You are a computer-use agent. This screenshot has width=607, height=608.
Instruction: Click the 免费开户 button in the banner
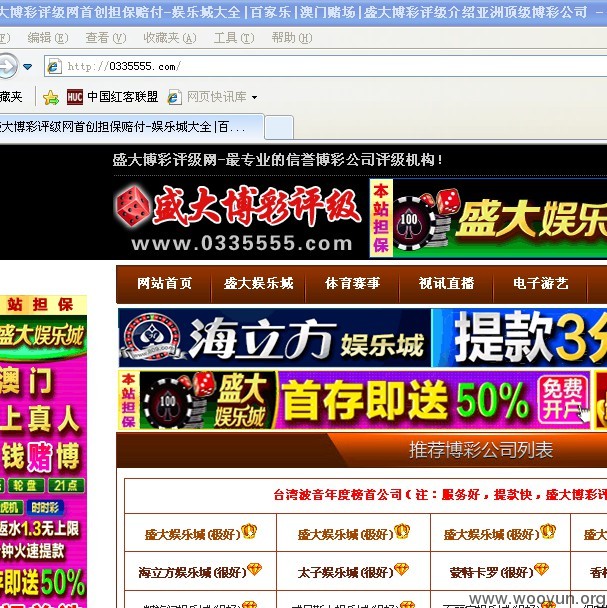point(563,400)
